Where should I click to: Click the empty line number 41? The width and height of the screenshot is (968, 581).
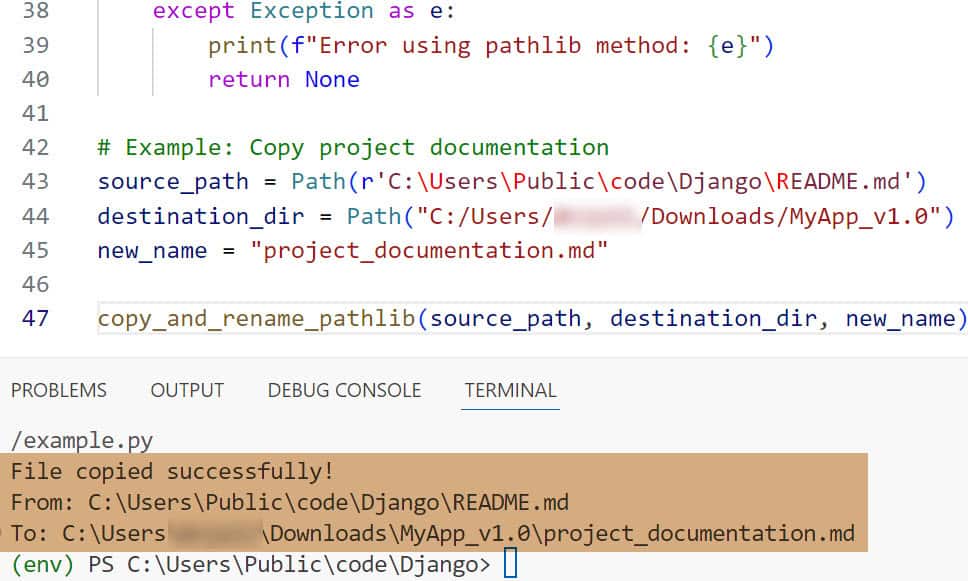(x=35, y=113)
